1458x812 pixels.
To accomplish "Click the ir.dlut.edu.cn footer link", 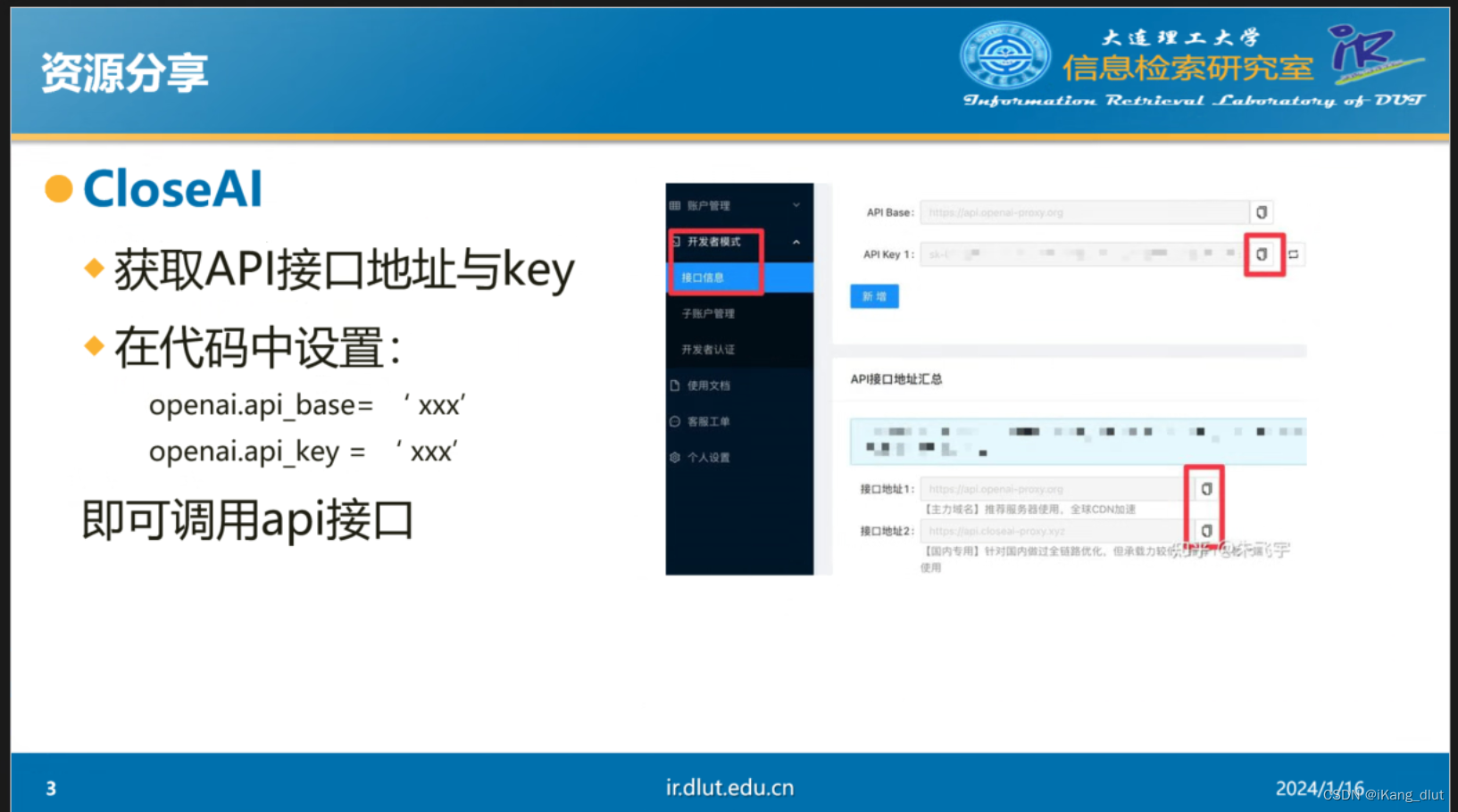I will click(x=729, y=788).
